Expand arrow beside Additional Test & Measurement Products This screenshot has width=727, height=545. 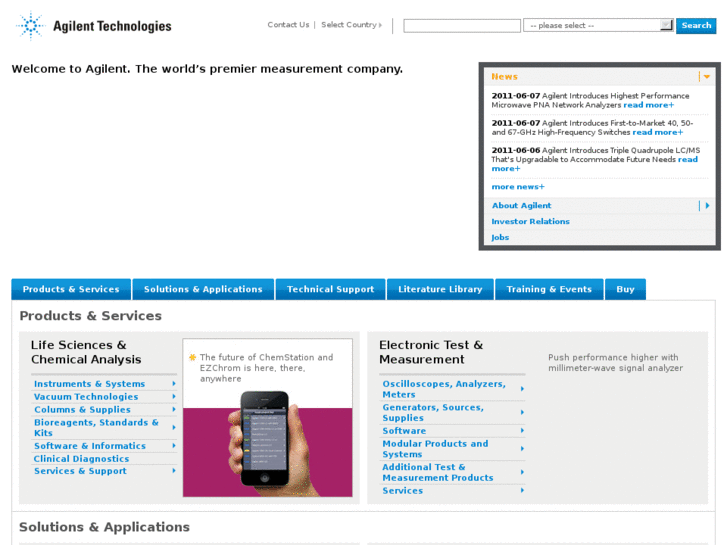[522, 472]
